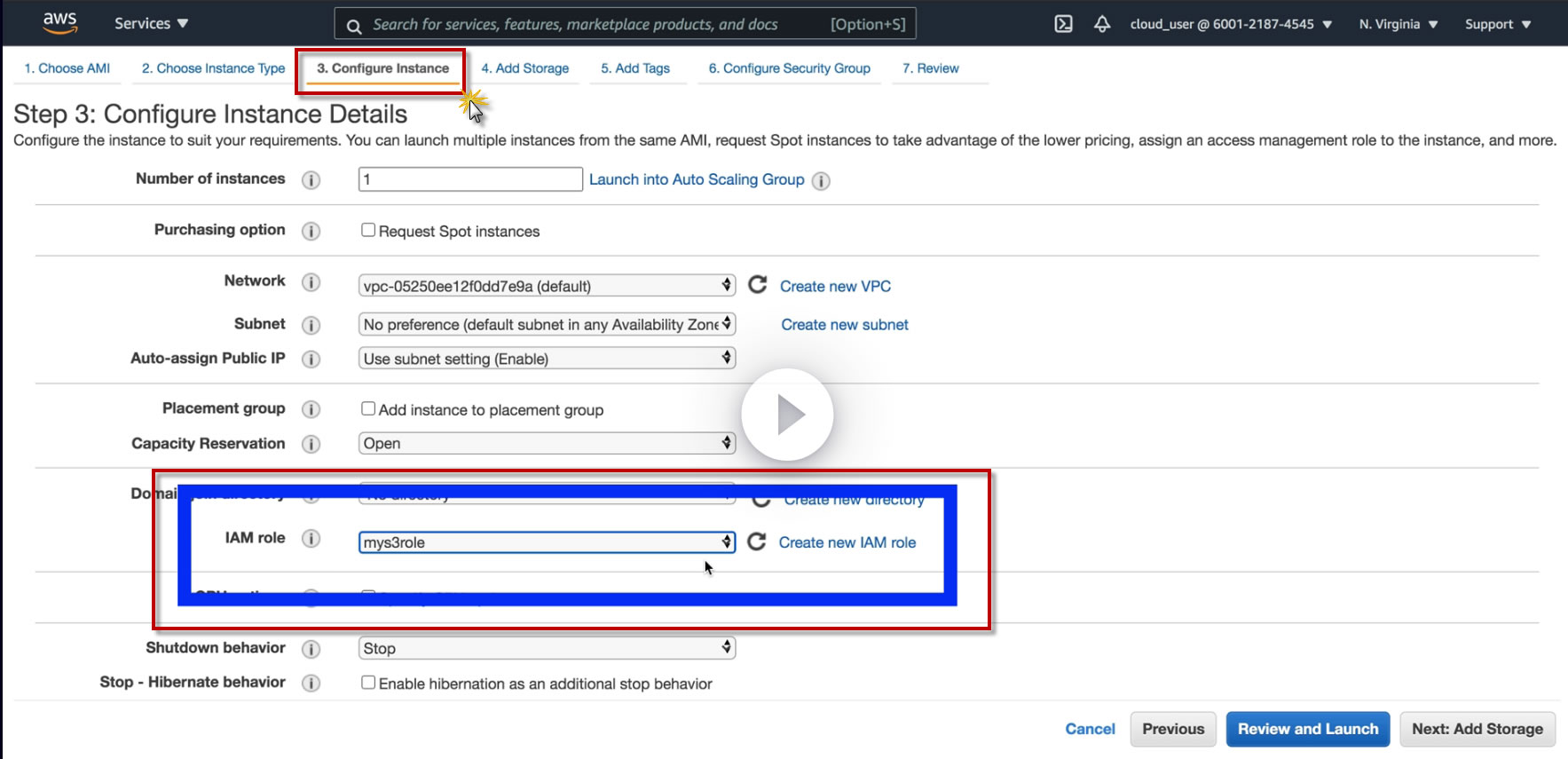Click the AWS logo home icon

(59, 23)
